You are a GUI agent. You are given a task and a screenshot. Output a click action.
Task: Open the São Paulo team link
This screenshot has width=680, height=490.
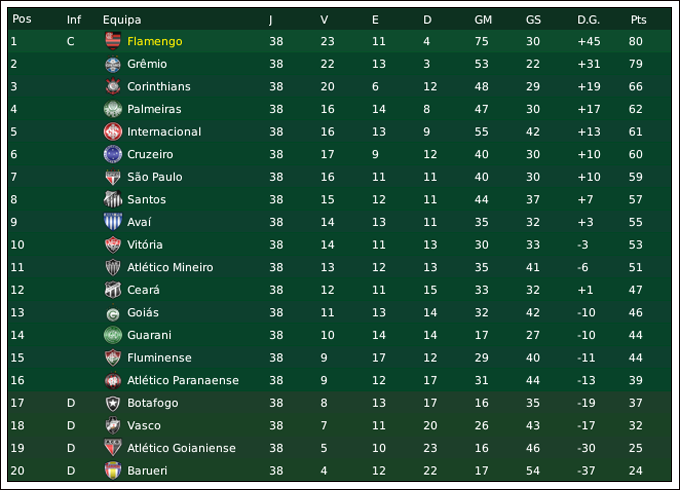click(154, 177)
